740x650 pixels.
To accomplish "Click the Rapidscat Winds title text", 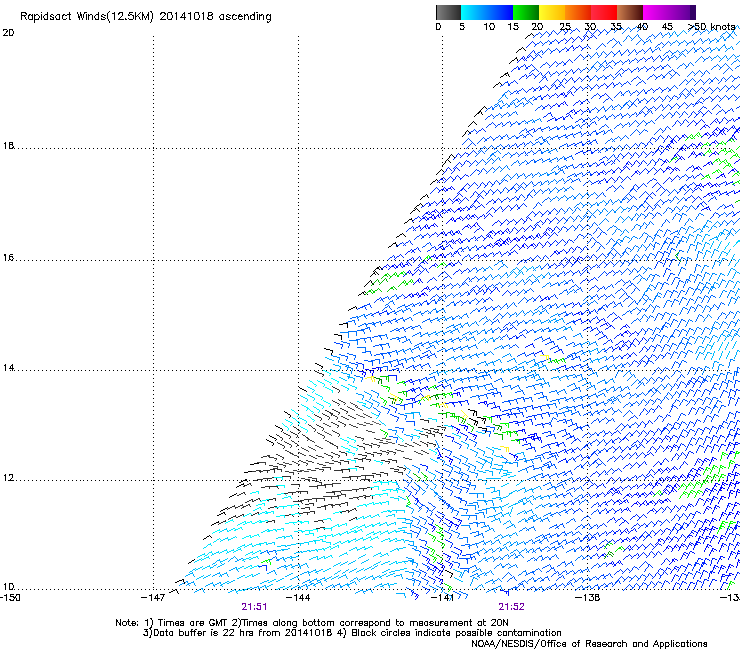I will (146, 17).
